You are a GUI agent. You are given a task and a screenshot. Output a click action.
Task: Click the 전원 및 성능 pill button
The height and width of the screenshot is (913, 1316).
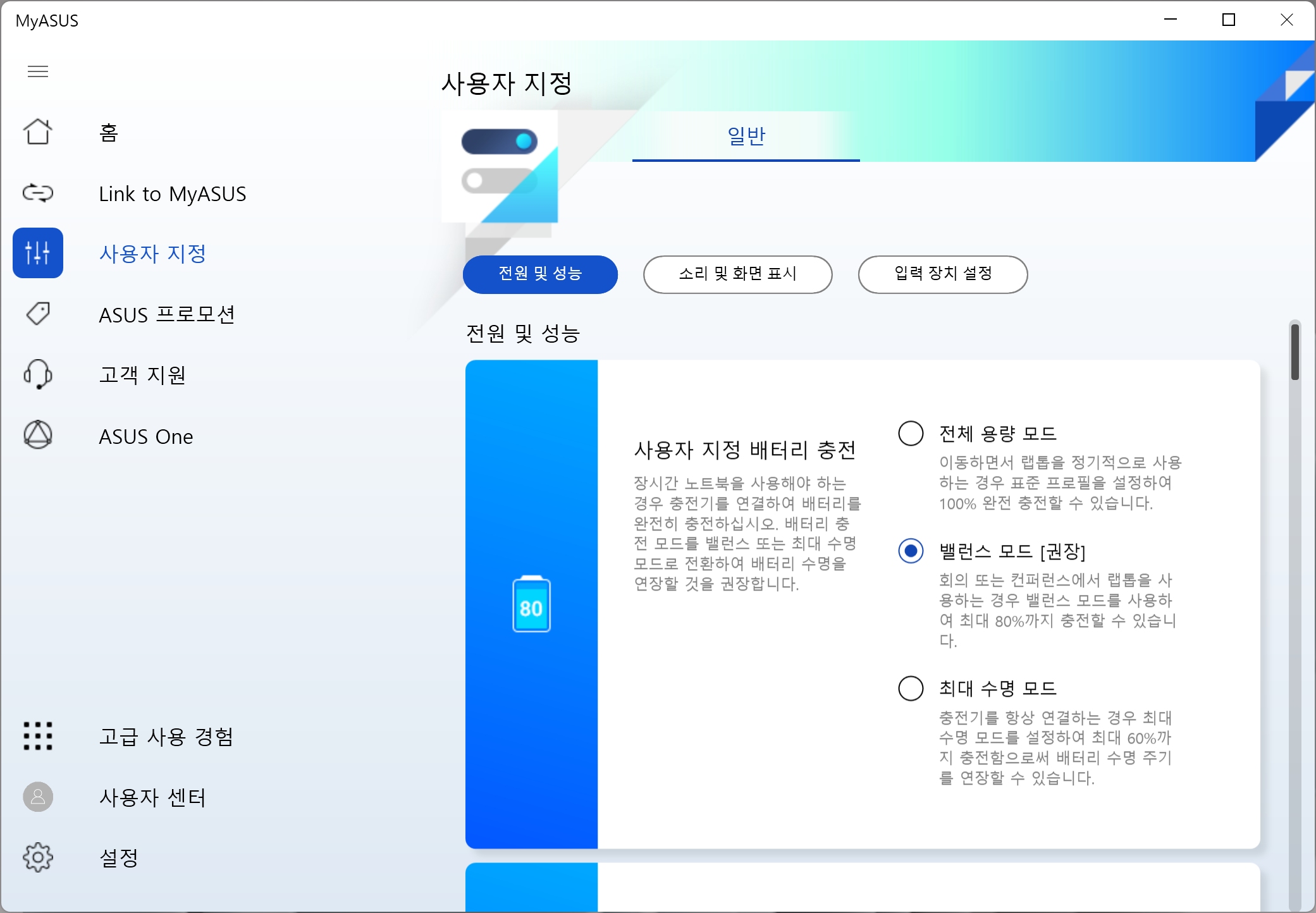pos(540,274)
